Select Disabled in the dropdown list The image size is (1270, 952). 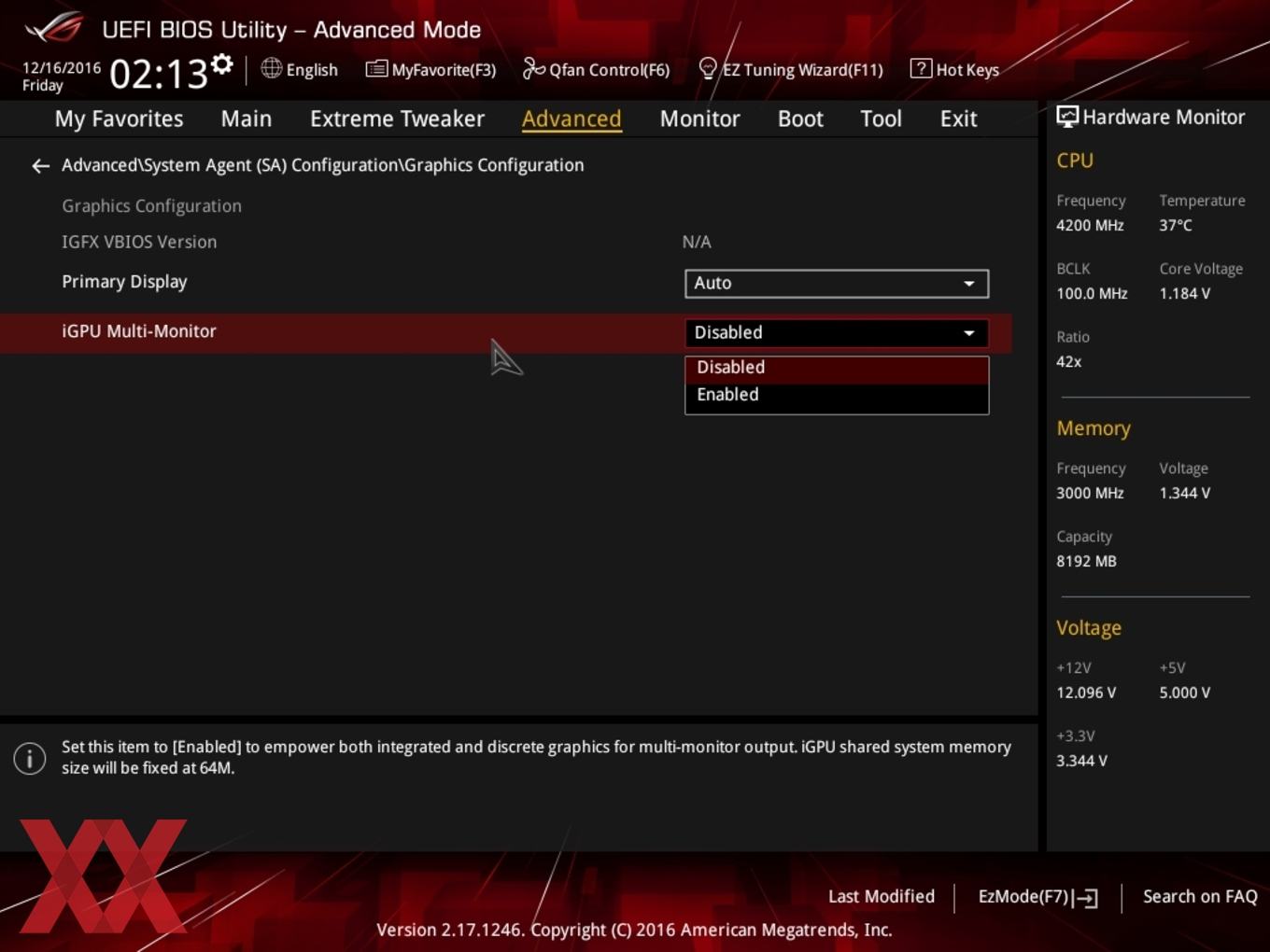coord(837,368)
